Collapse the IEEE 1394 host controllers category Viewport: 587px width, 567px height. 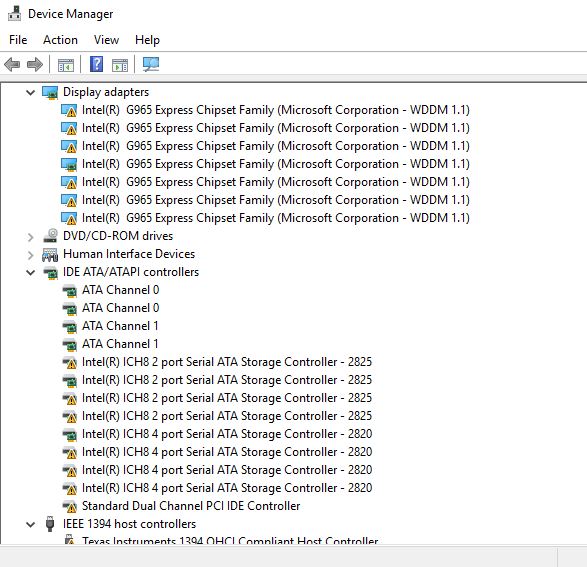31,524
